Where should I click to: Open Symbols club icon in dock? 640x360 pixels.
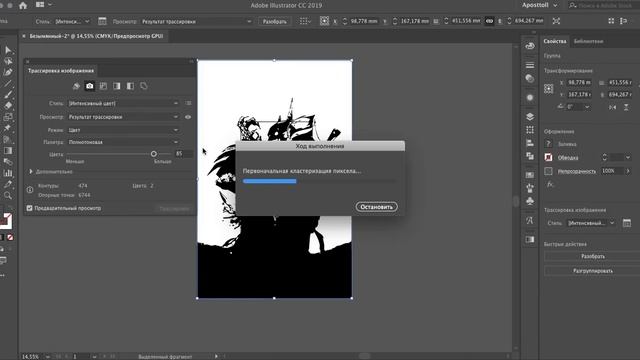(x=530, y=201)
